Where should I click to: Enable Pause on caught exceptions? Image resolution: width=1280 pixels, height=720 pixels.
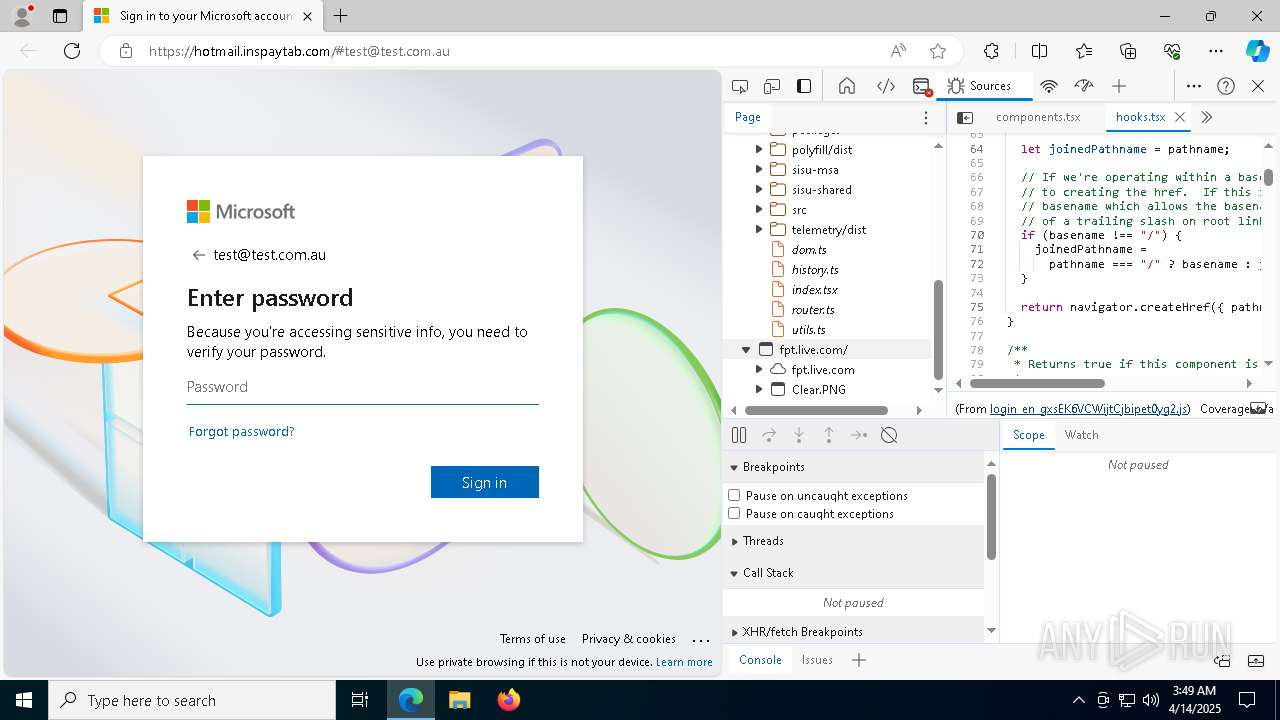point(734,513)
